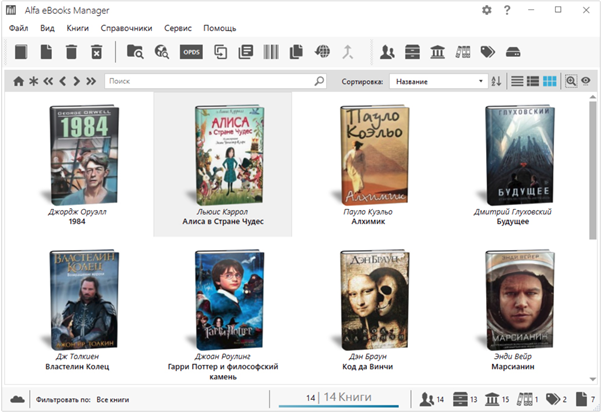
Task: Switch to simple list view mode
Action: [x=517, y=80]
